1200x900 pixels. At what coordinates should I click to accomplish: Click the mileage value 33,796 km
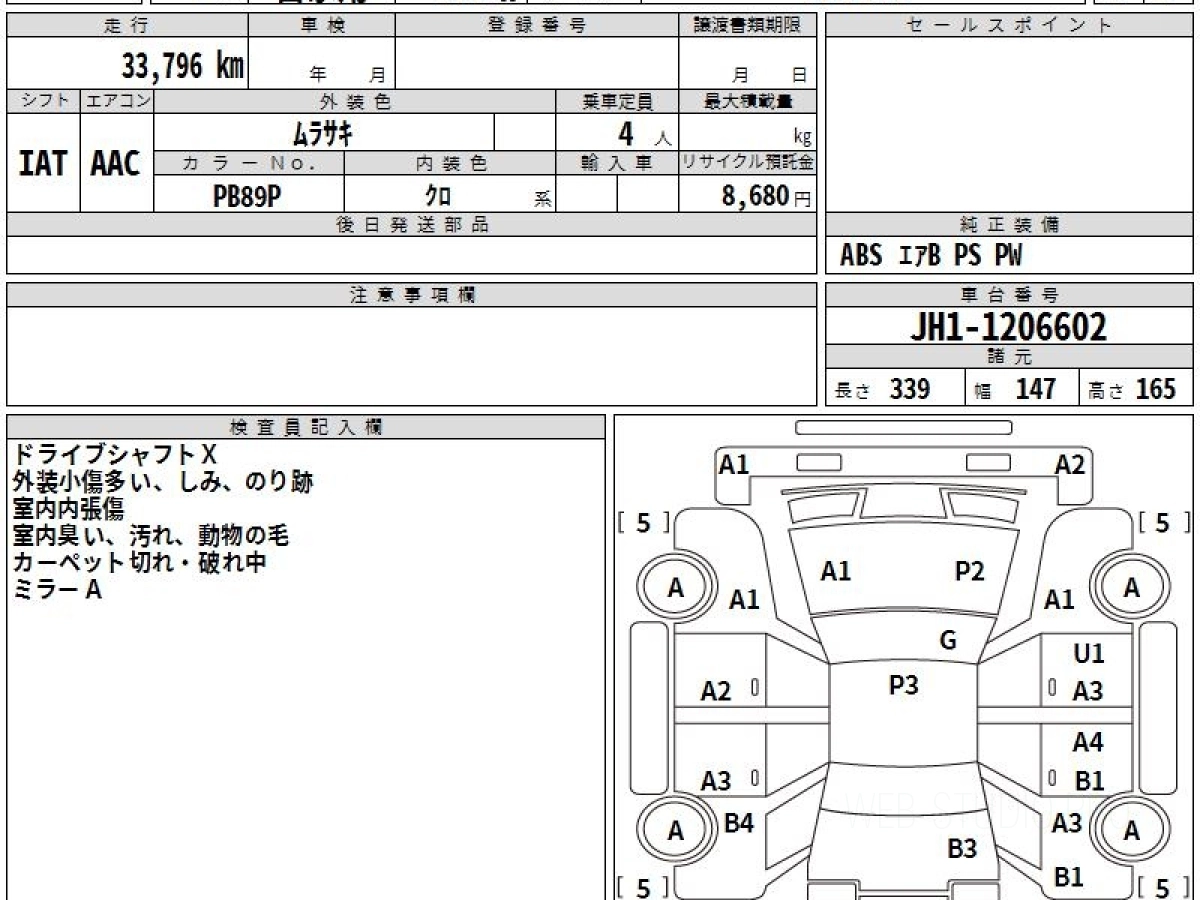(183, 67)
